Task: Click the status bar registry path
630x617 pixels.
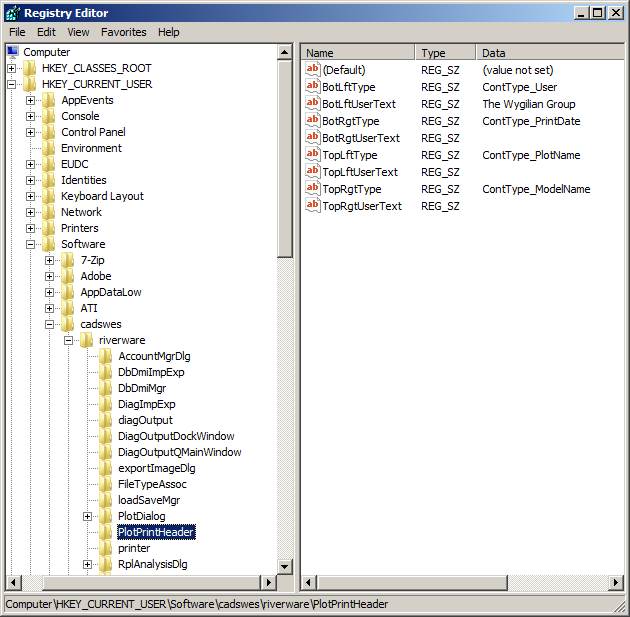Action: coord(197,604)
